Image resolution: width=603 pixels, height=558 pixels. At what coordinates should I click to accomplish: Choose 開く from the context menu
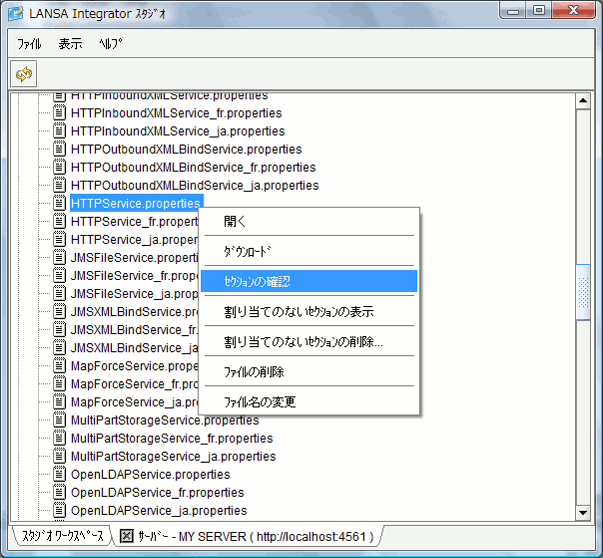coord(309,222)
